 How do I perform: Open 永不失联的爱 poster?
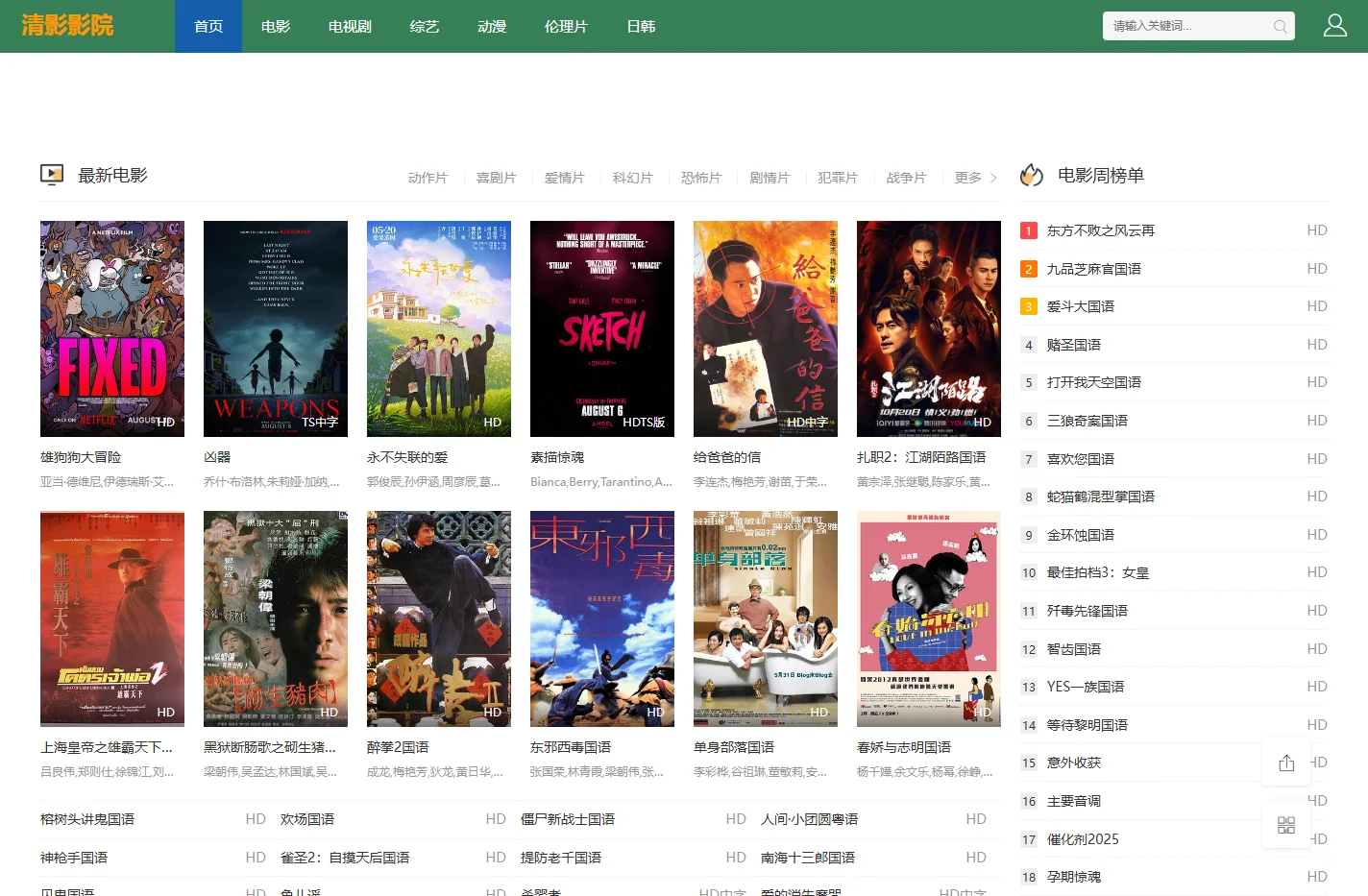439,328
